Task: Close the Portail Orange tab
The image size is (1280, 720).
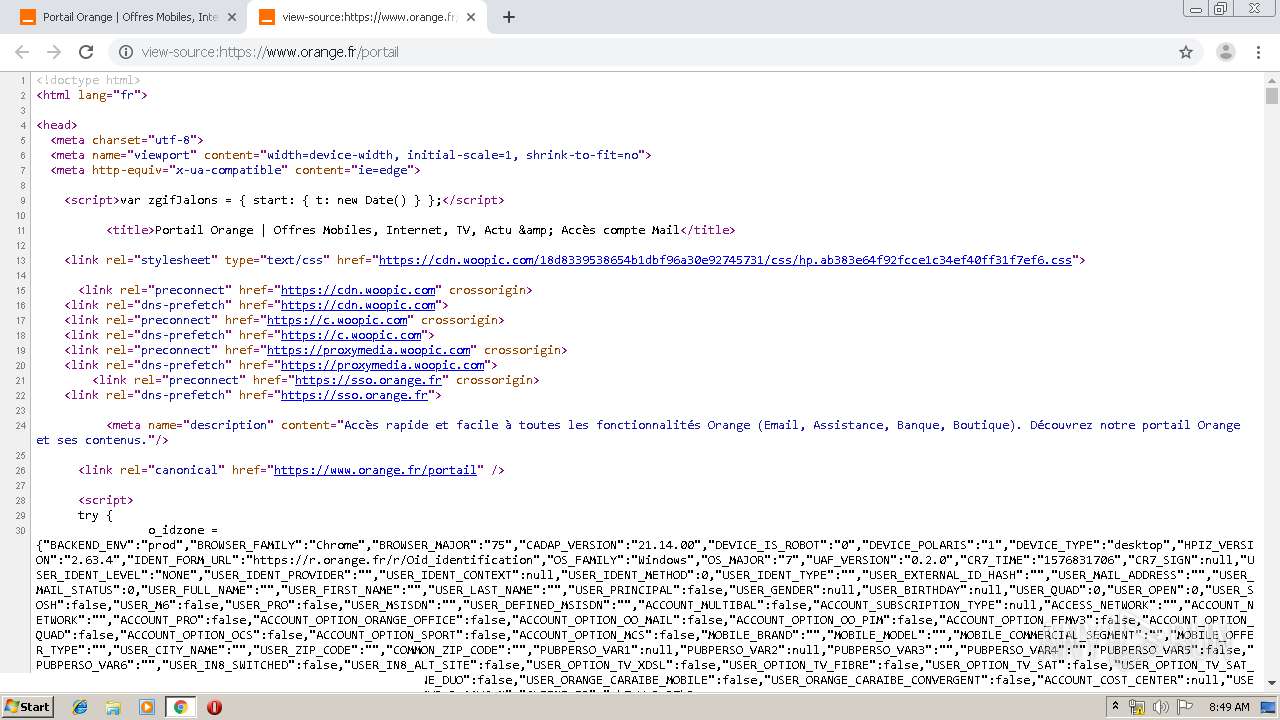Action: coord(232,17)
